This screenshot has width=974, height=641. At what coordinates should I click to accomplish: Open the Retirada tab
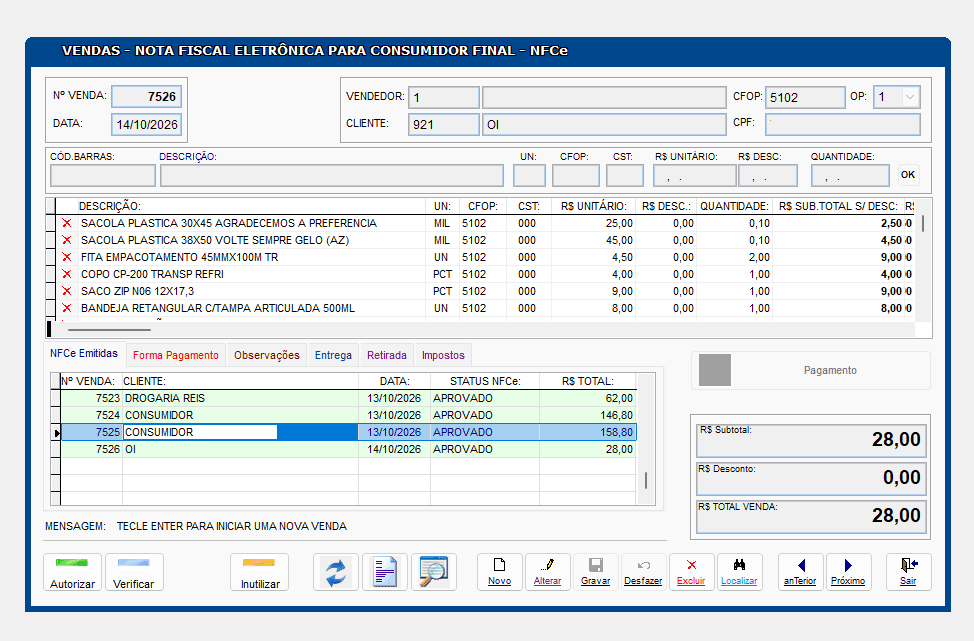386,355
